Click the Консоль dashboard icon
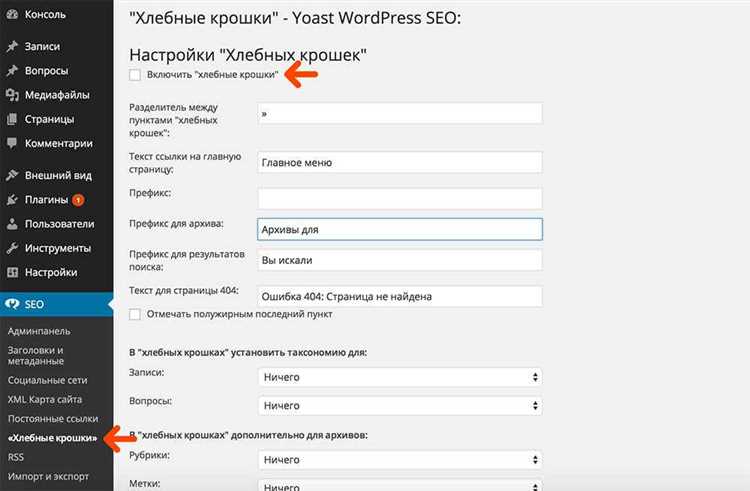 coord(12,14)
